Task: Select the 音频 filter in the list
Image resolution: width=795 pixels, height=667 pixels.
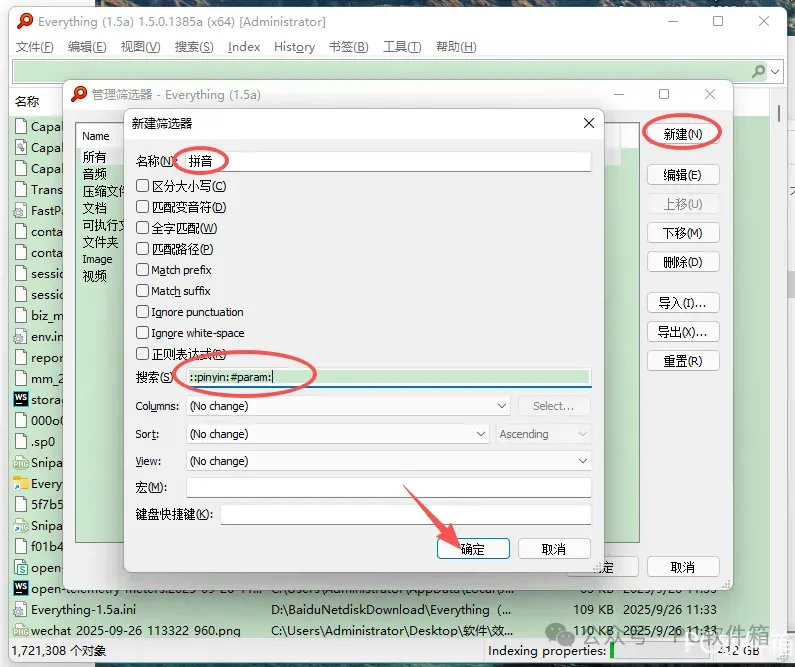Action: pyautogui.click(x=95, y=174)
